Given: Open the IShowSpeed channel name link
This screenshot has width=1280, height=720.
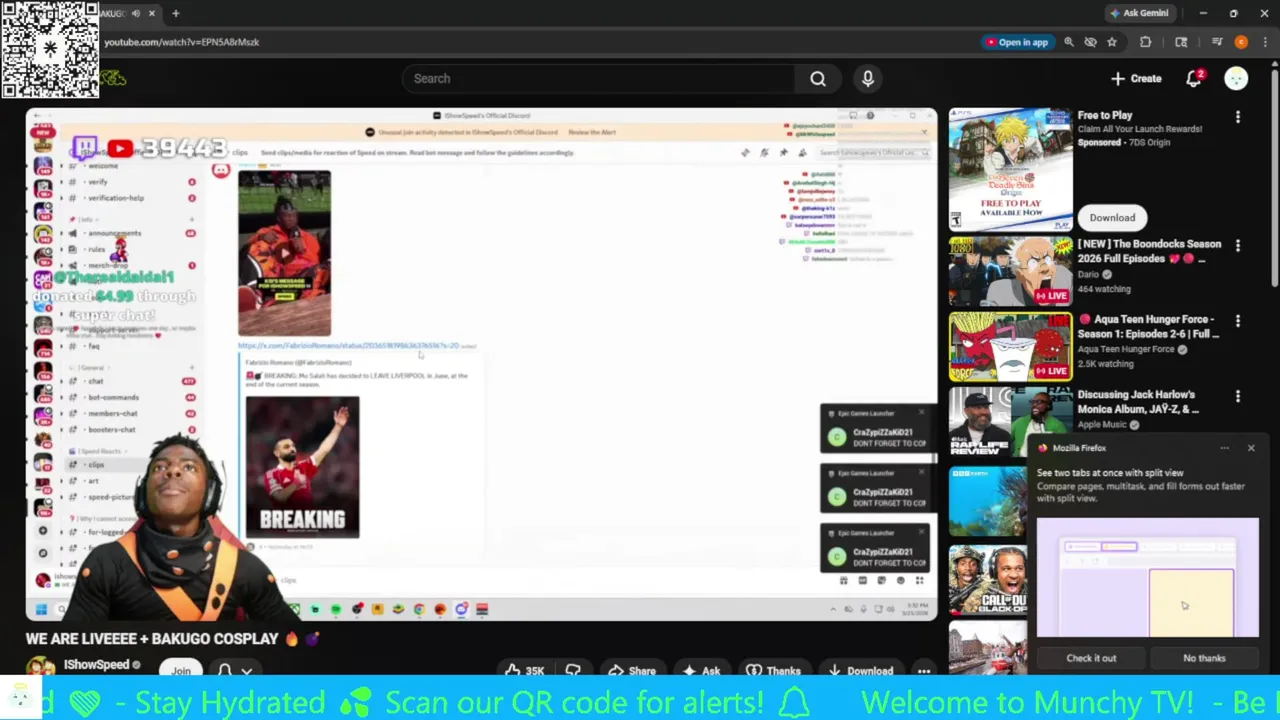Looking at the screenshot, I should (x=97, y=665).
